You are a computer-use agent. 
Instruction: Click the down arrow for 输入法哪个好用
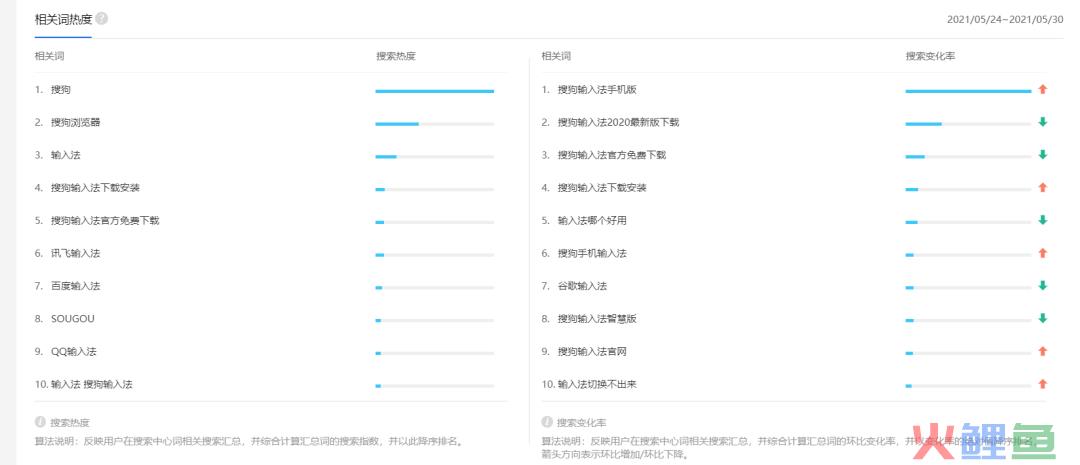[1043, 220]
